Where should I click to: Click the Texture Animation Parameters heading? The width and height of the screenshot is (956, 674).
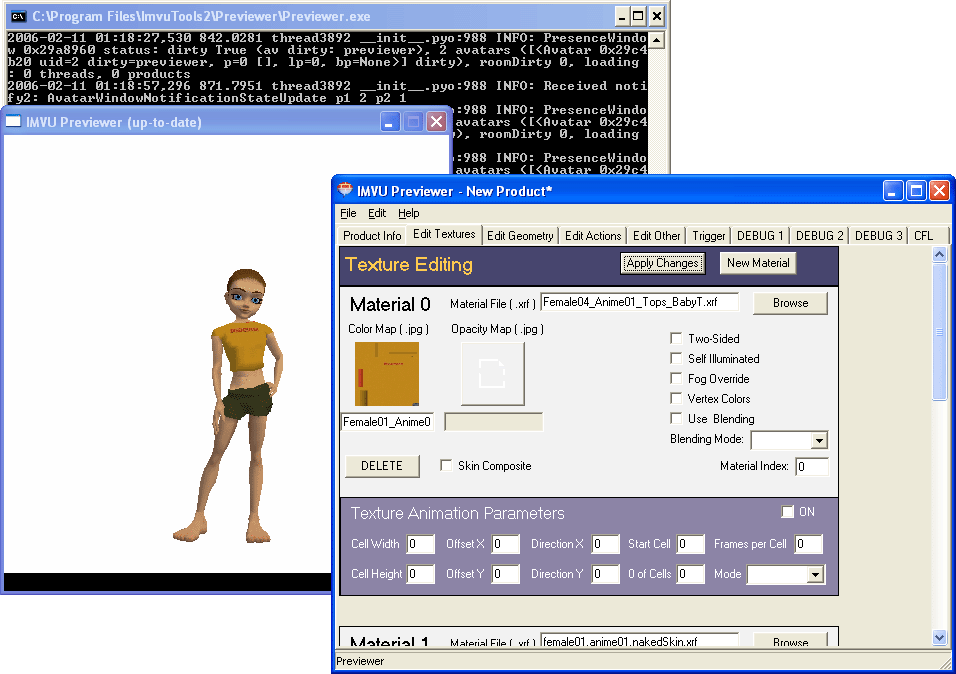pos(458,514)
